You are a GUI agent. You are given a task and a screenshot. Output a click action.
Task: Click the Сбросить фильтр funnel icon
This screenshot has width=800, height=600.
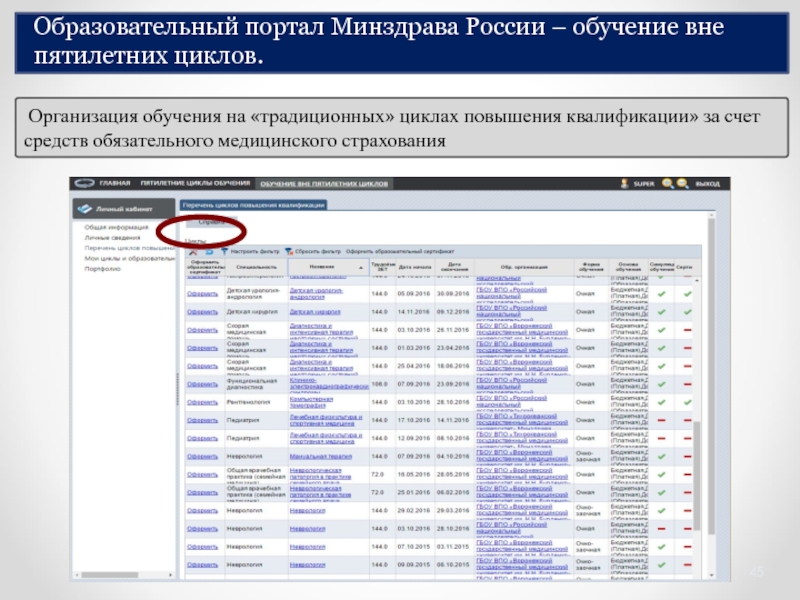(289, 252)
